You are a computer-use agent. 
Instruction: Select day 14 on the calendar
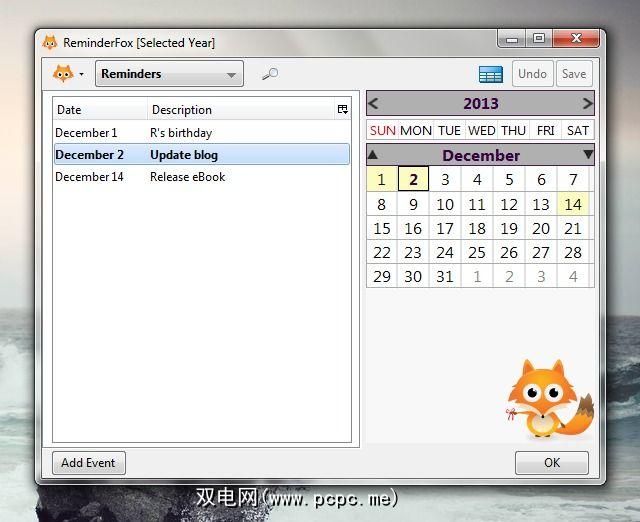tap(573, 204)
